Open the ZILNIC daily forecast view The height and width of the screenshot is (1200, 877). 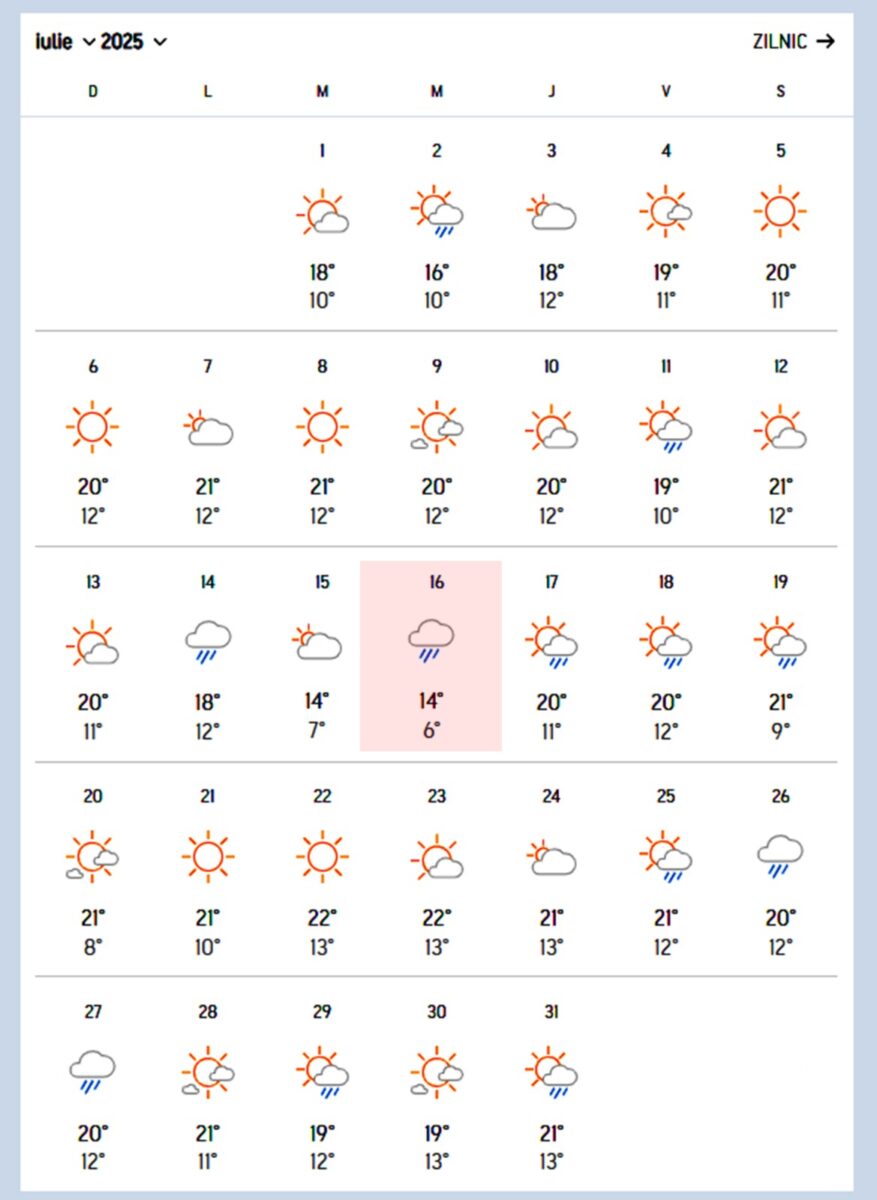coord(780,41)
